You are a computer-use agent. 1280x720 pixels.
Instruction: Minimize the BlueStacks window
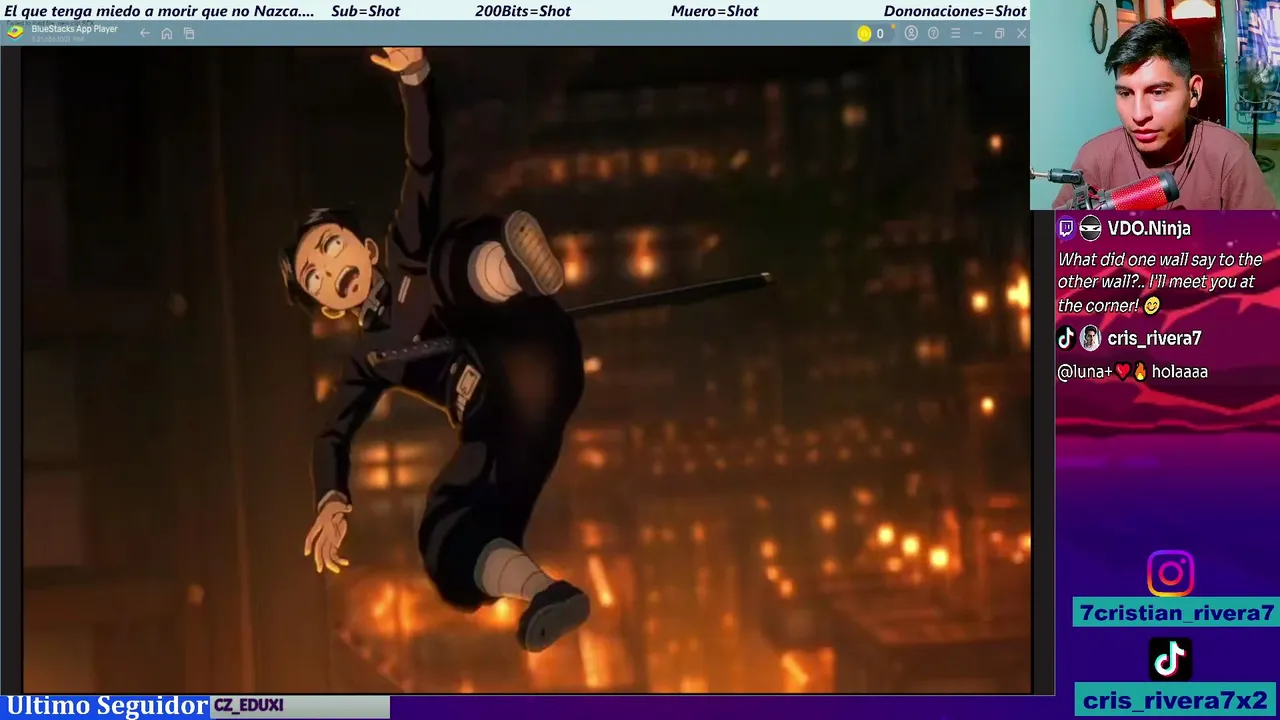pos(977,34)
